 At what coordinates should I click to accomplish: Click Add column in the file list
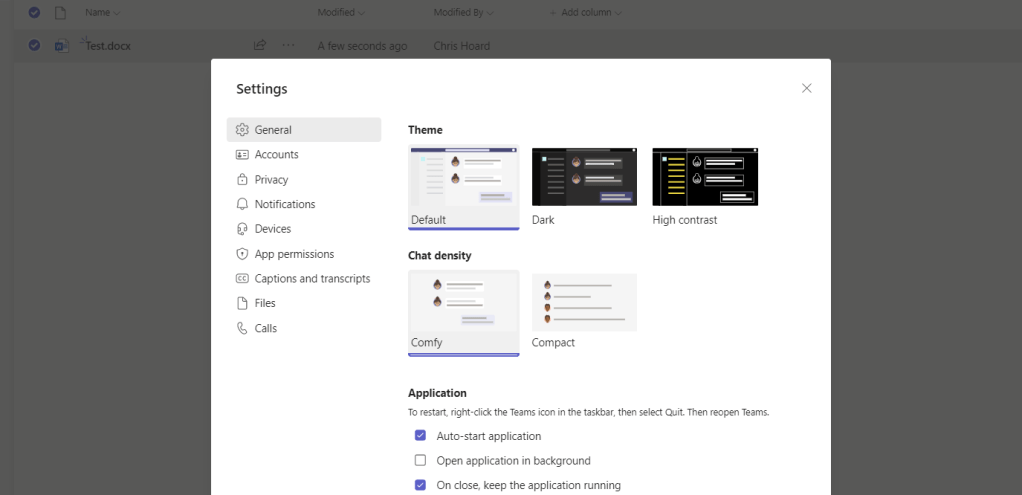[x=585, y=13]
